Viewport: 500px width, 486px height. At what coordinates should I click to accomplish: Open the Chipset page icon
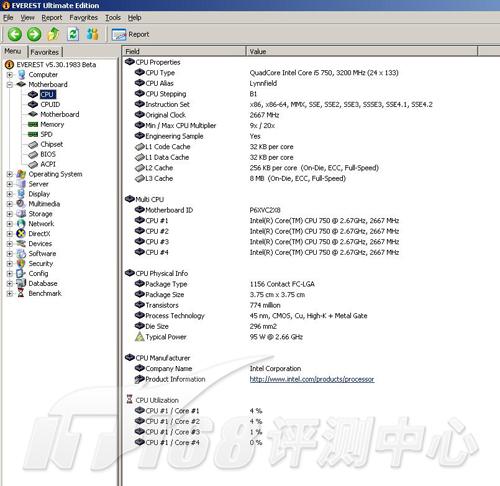click(x=33, y=144)
